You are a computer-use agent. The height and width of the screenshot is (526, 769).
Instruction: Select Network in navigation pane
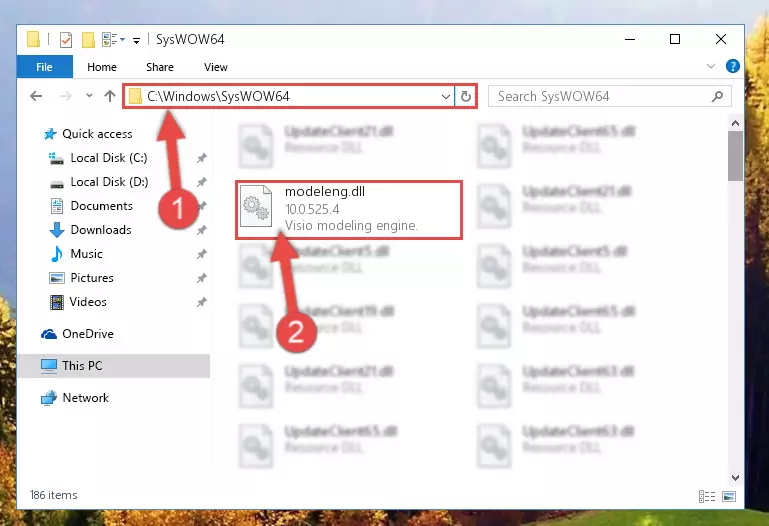[75, 398]
